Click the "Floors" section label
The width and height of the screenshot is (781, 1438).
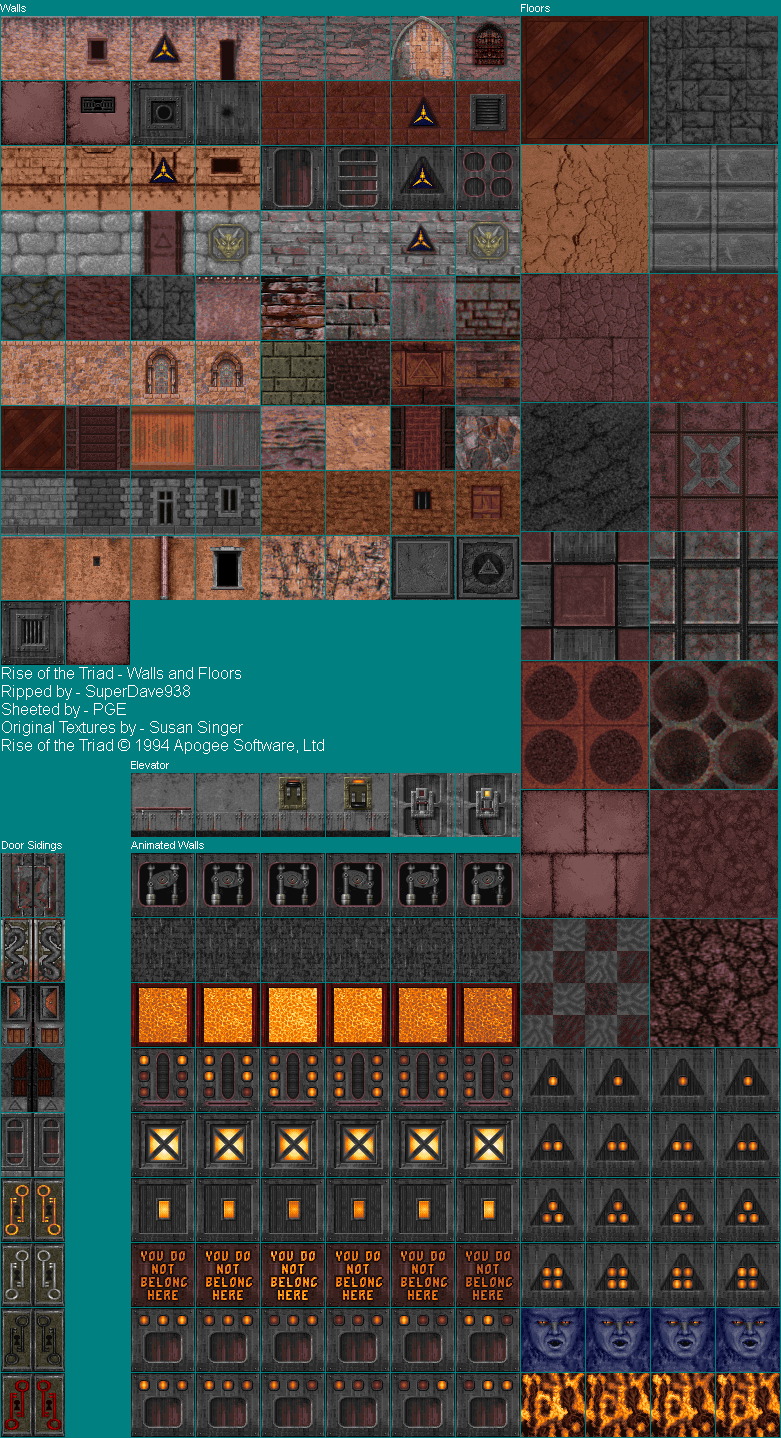click(535, 8)
